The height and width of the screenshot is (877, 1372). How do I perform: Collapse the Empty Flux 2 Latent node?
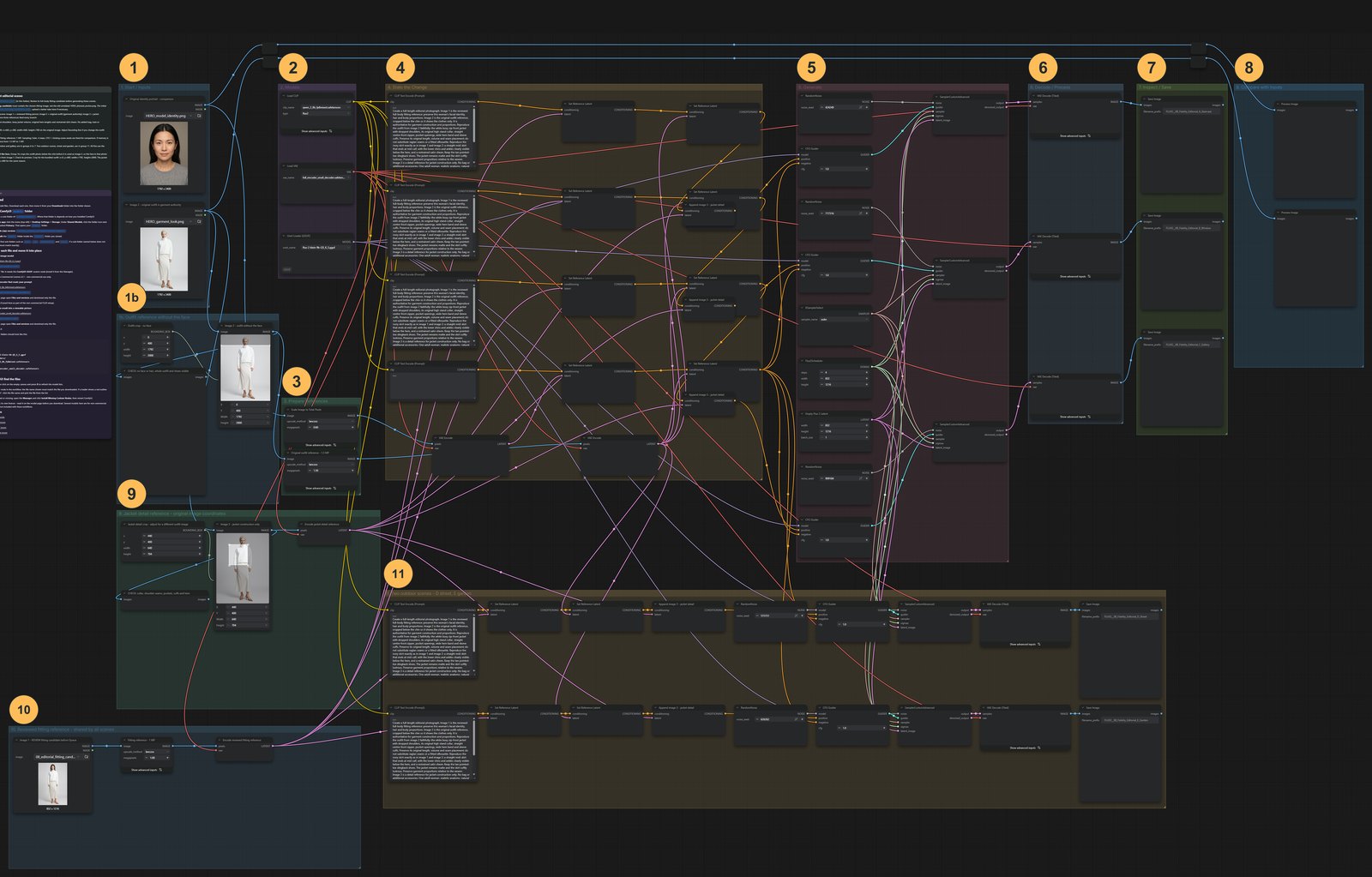(802, 413)
